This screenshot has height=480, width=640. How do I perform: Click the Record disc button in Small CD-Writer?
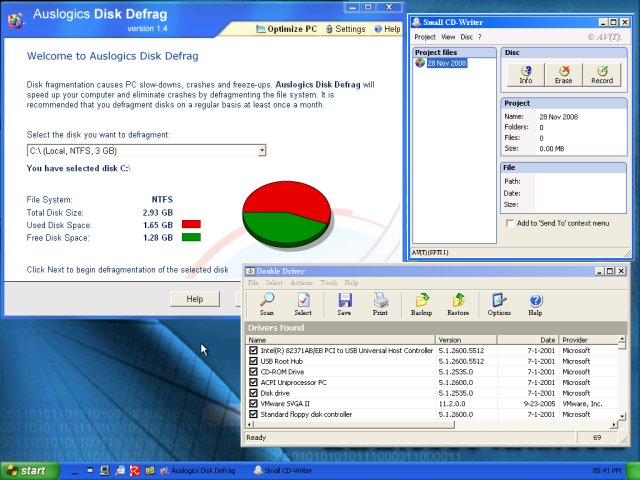pyautogui.click(x=602, y=75)
